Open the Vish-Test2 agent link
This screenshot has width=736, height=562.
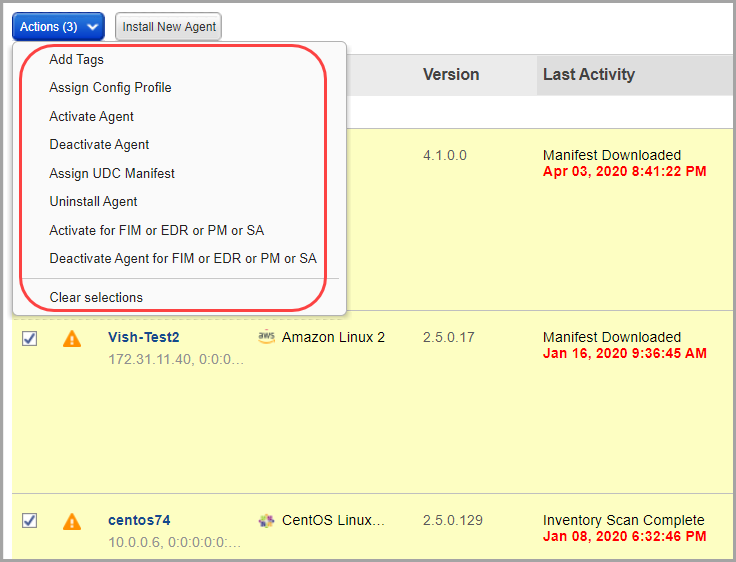[143, 337]
